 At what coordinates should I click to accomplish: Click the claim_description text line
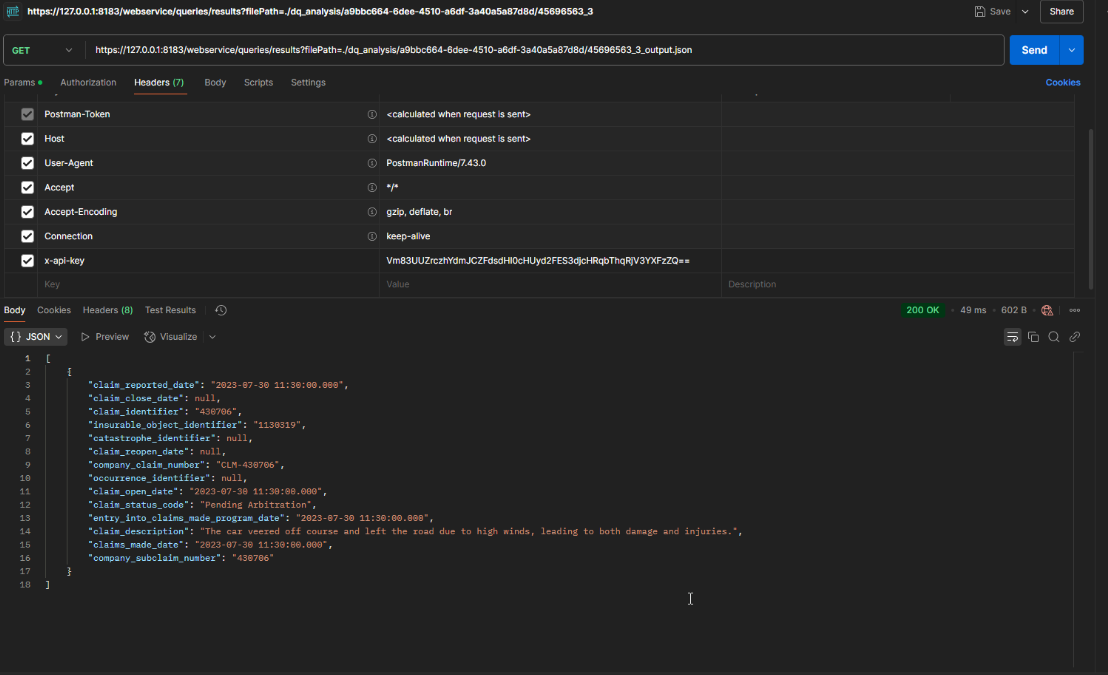coord(414,532)
